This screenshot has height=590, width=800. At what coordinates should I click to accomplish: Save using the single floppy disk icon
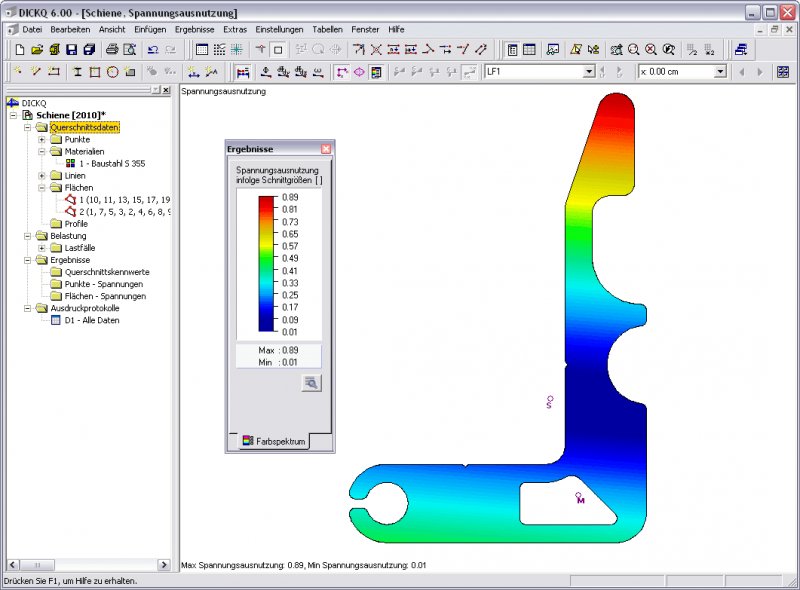[x=71, y=50]
